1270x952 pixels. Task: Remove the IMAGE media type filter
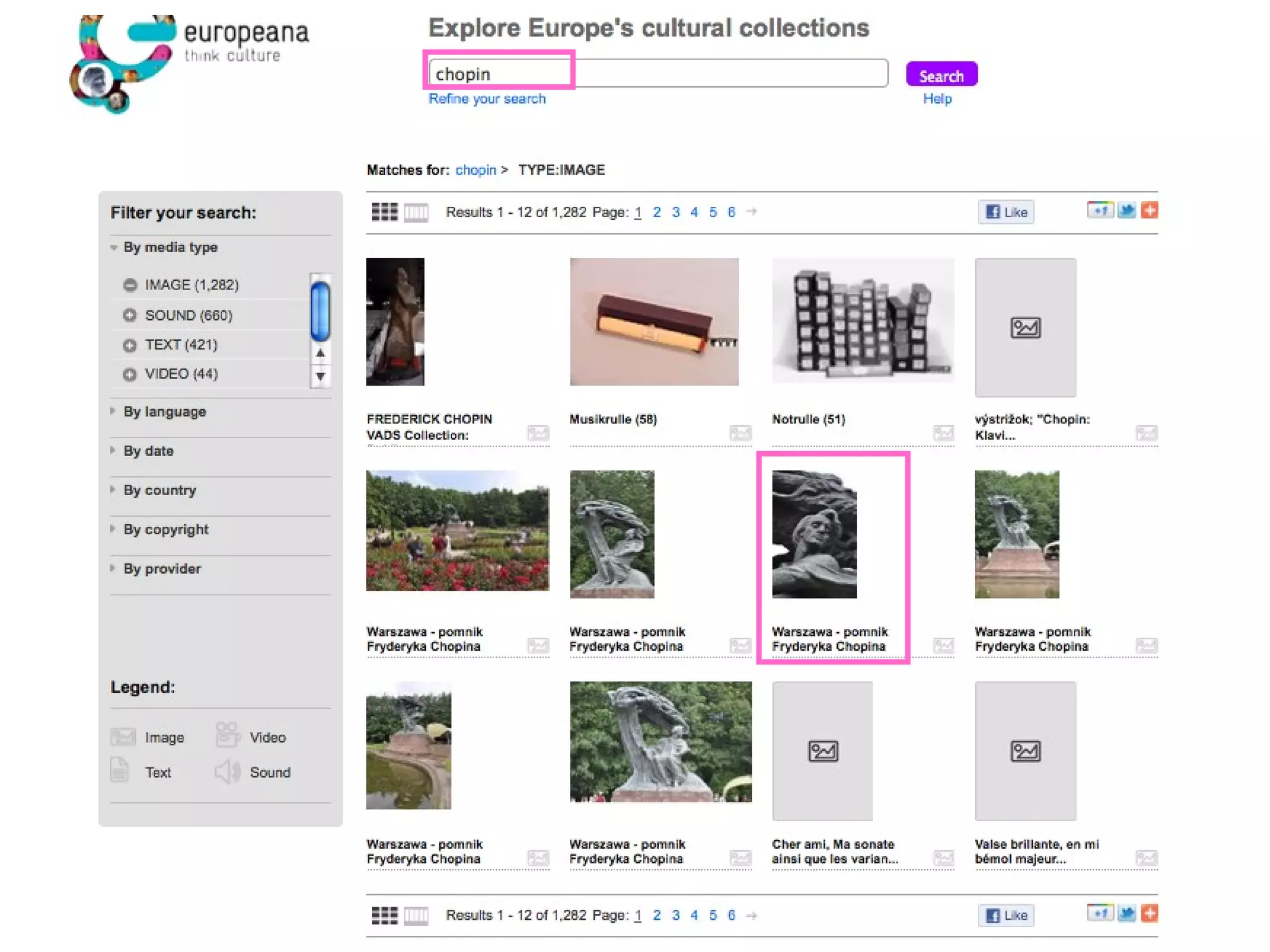(x=130, y=285)
